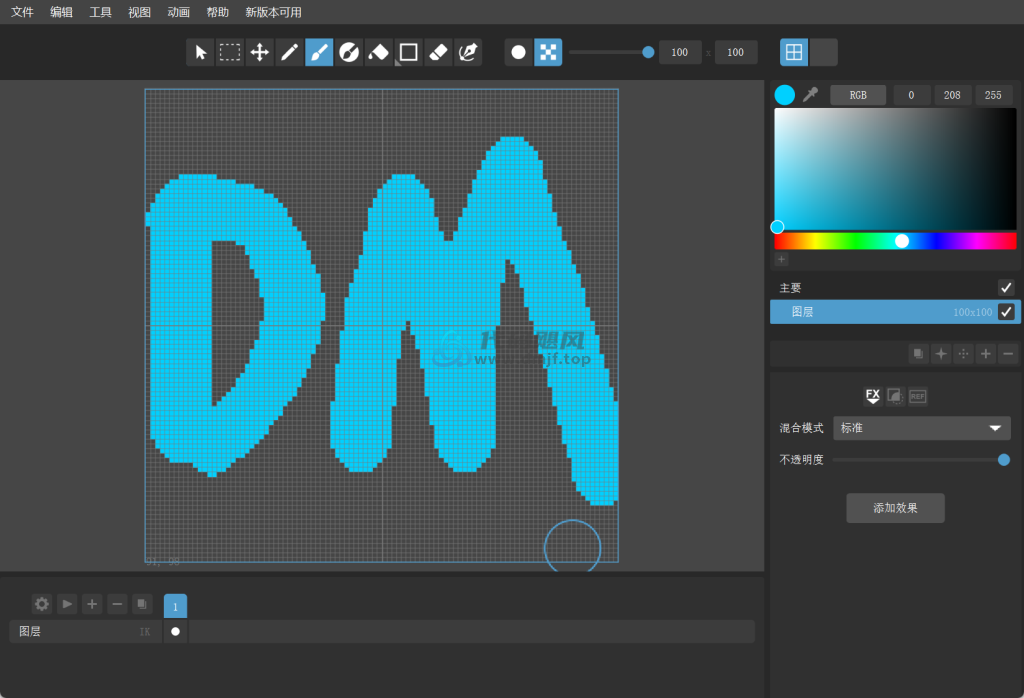1024x698 pixels.
Task: Open the RGB color mode selector
Action: point(858,95)
